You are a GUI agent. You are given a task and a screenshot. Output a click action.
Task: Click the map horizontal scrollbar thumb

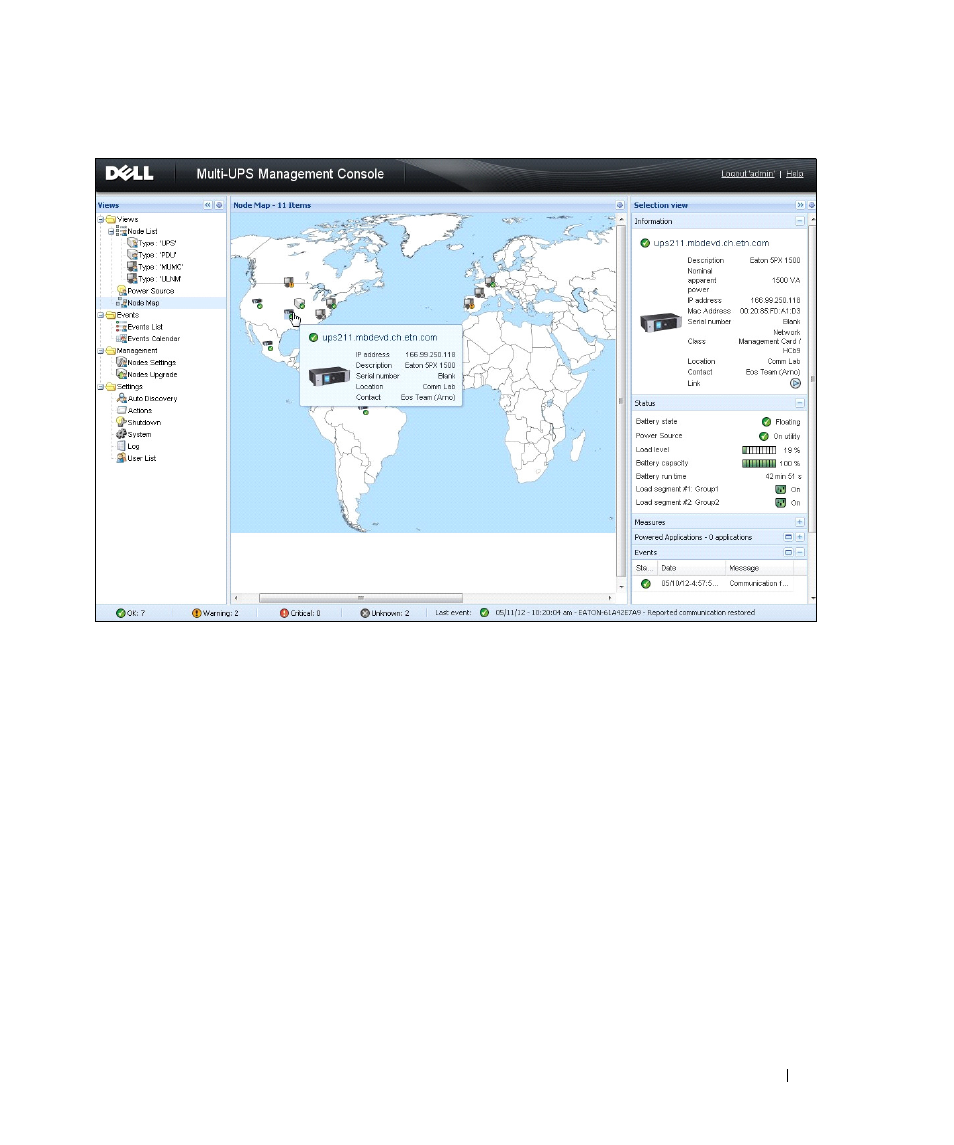(361, 598)
